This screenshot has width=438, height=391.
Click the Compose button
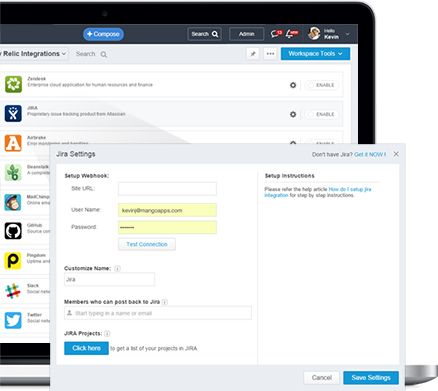[x=103, y=34]
